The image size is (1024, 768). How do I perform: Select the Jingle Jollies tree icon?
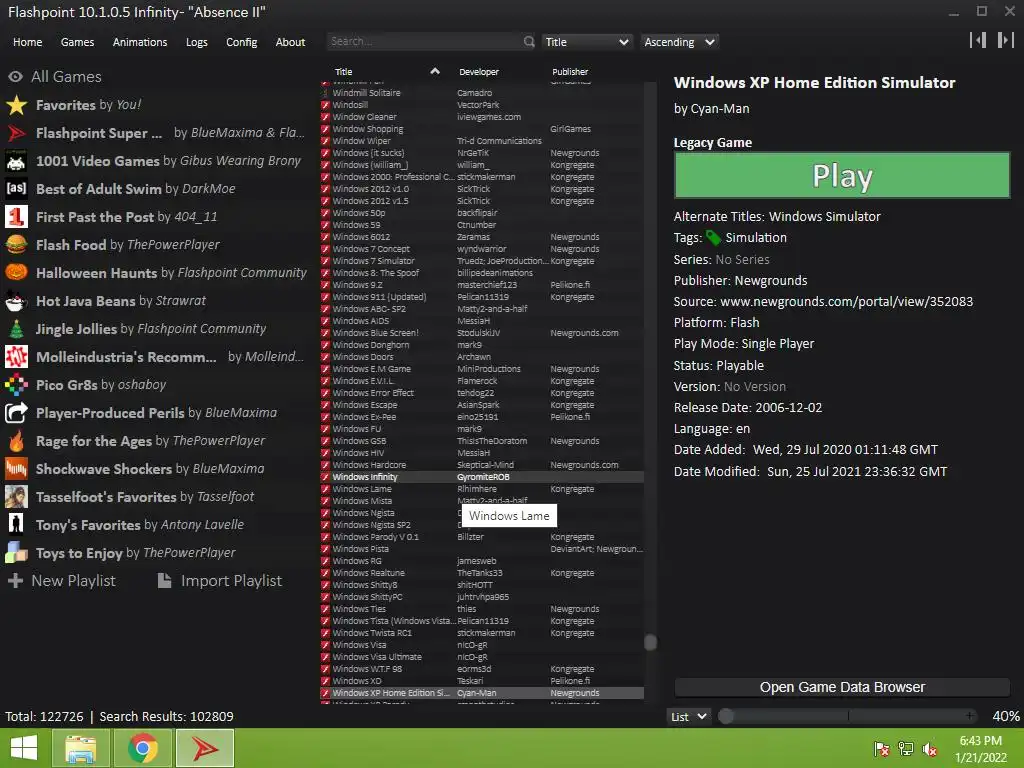pyautogui.click(x=16, y=328)
